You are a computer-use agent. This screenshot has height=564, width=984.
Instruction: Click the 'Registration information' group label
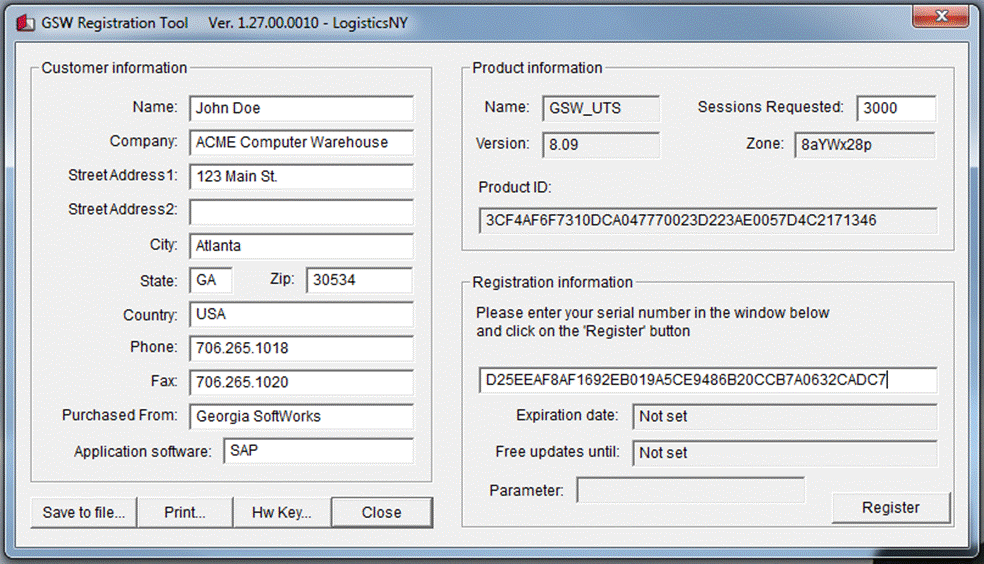(552, 282)
